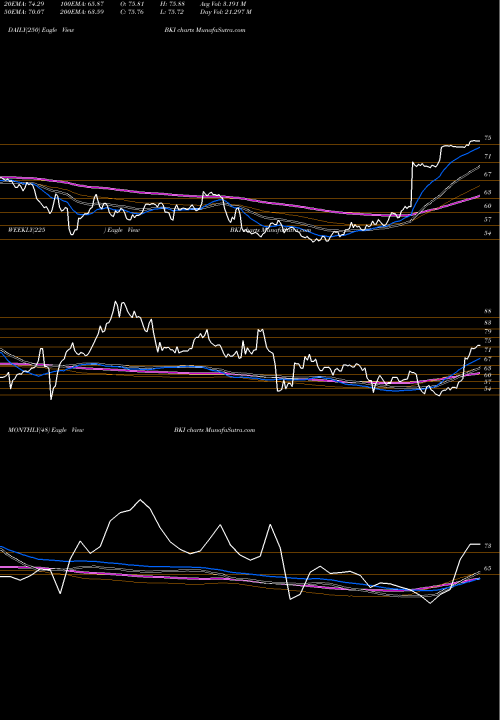The image size is (500, 720).
Task: Click the 83 price label on weekly chart
Action: click(488, 323)
